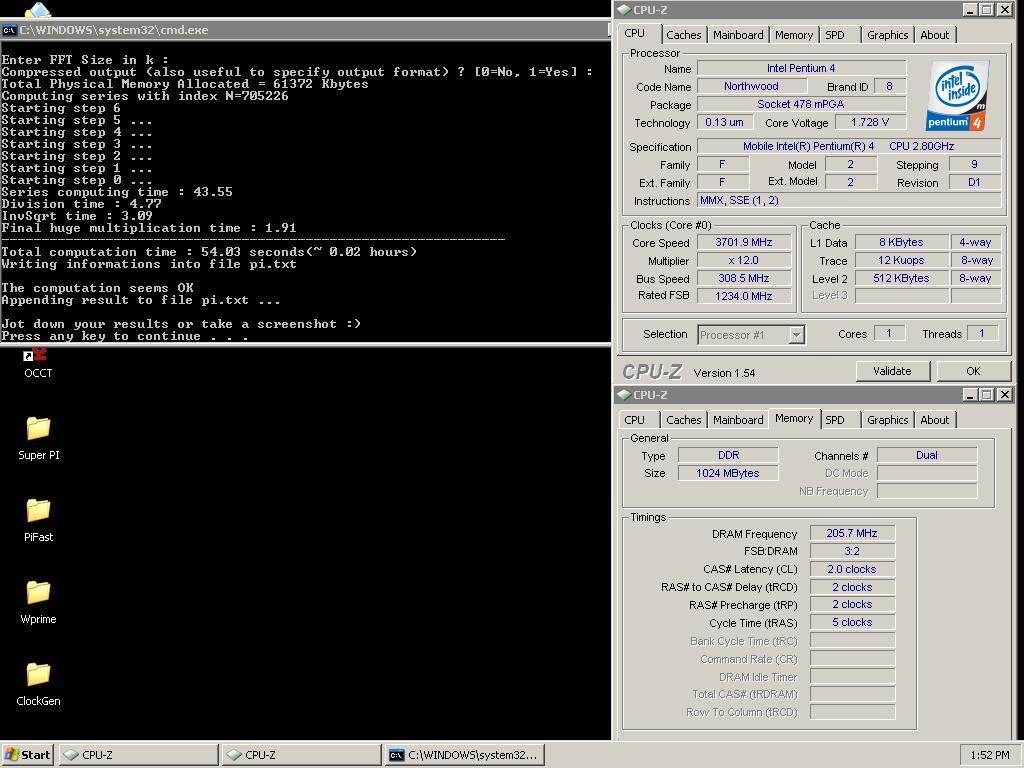Image resolution: width=1024 pixels, height=768 pixels.
Task: Click OK in upper CPU-Z window
Action: 973,371
